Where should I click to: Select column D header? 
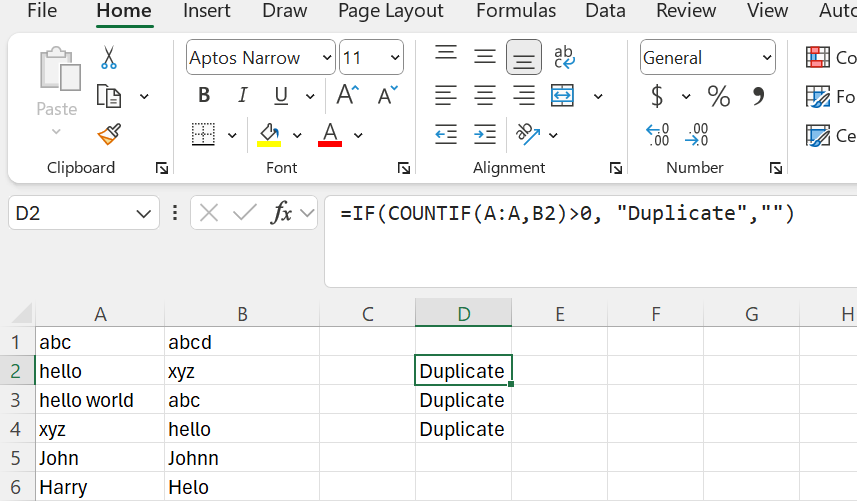[463, 314]
